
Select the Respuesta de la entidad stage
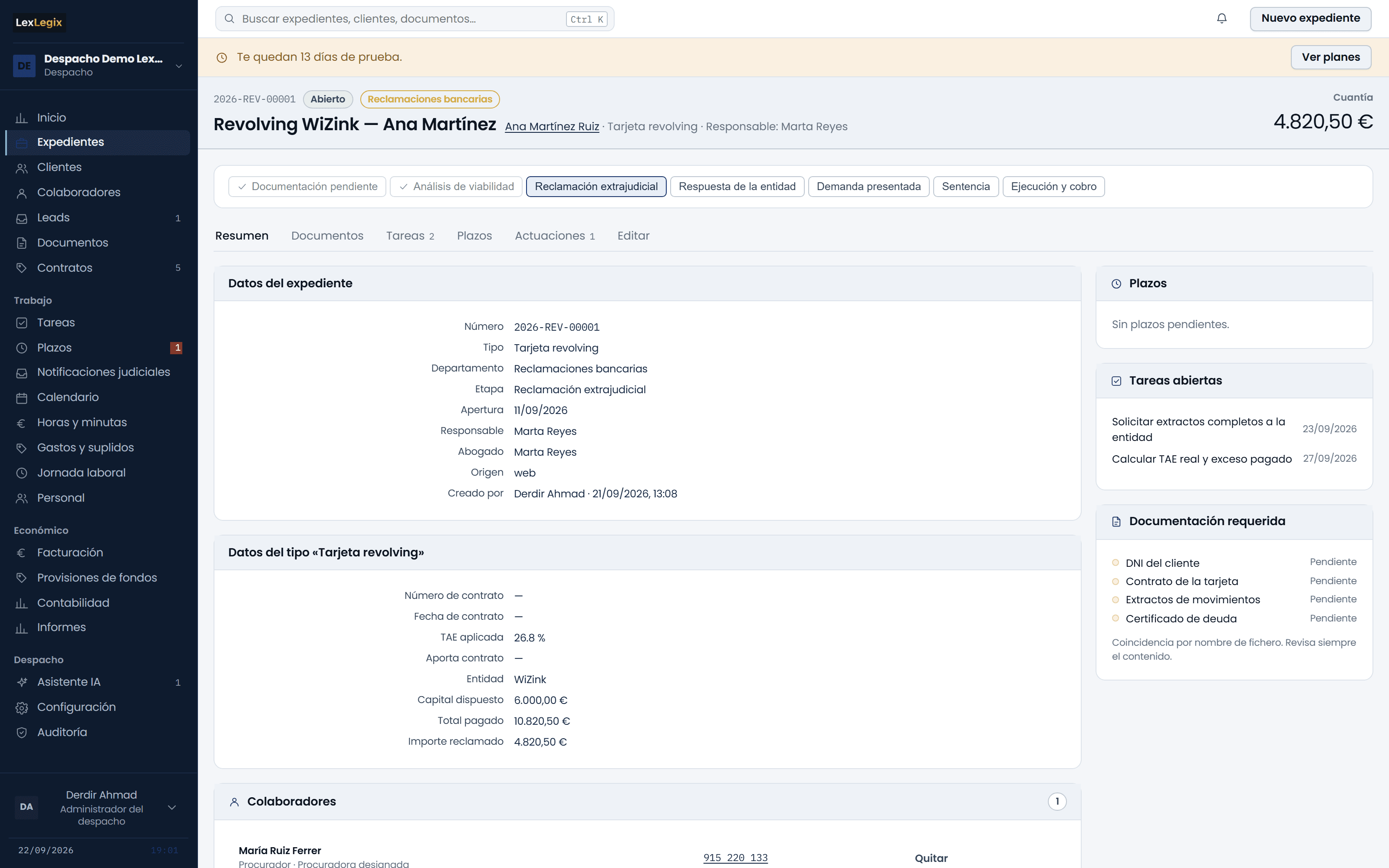pos(737,187)
